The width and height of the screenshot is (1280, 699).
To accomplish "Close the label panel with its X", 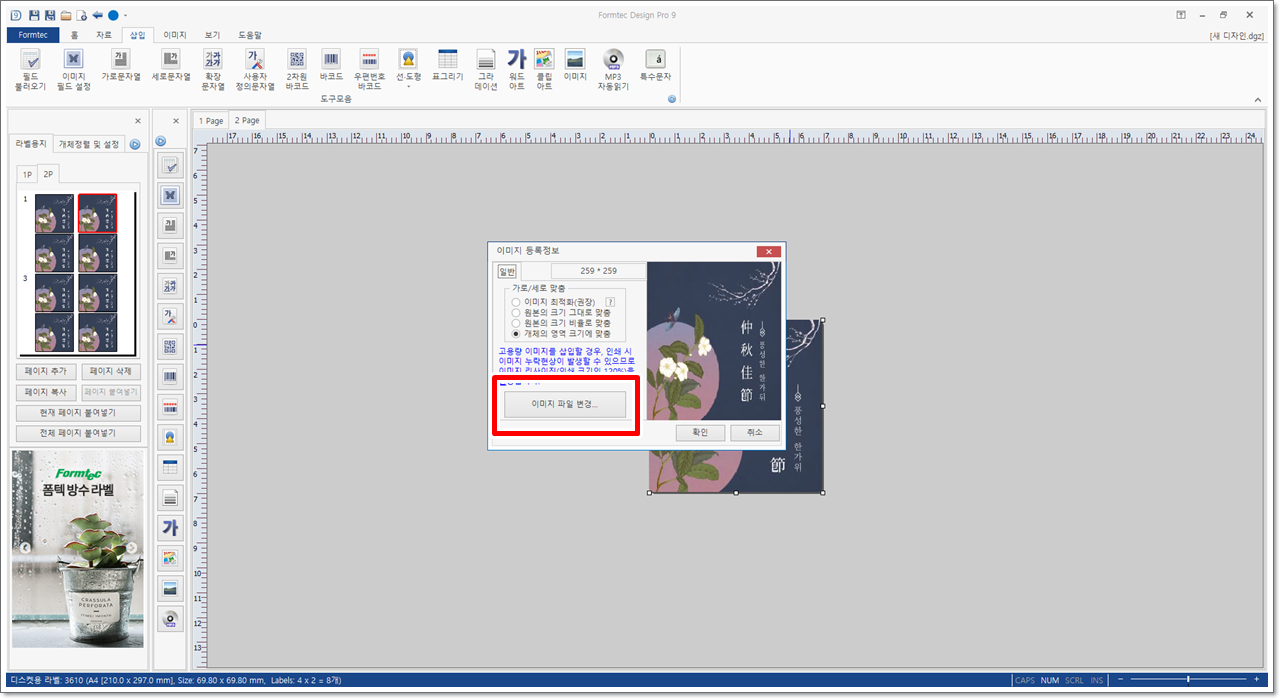I will (x=139, y=121).
